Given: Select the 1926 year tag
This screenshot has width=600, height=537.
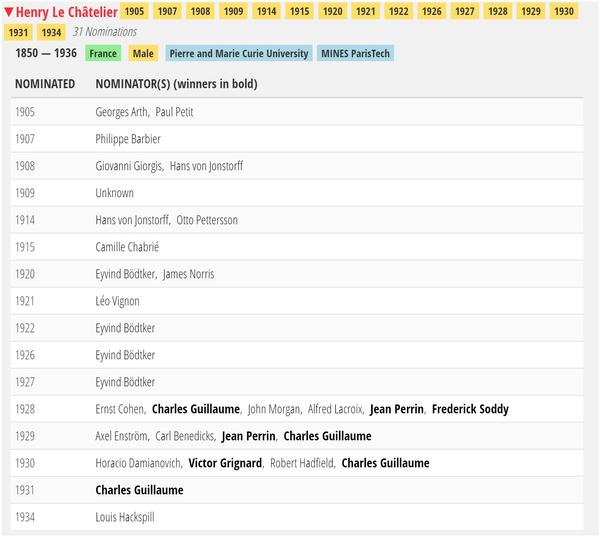Looking at the screenshot, I should click(x=432, y=11).
